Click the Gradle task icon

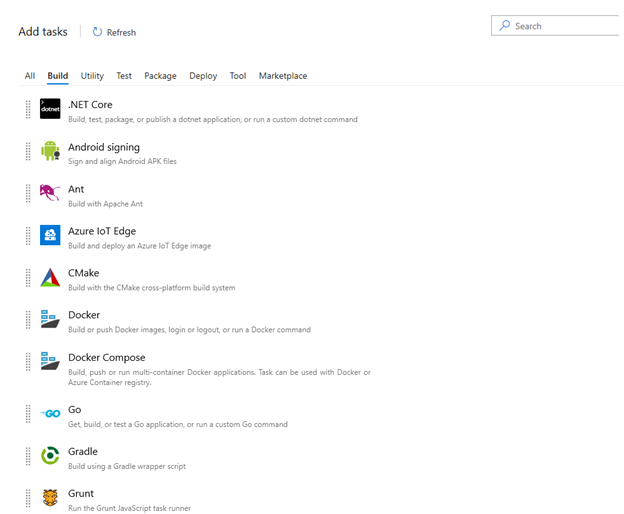50,456
